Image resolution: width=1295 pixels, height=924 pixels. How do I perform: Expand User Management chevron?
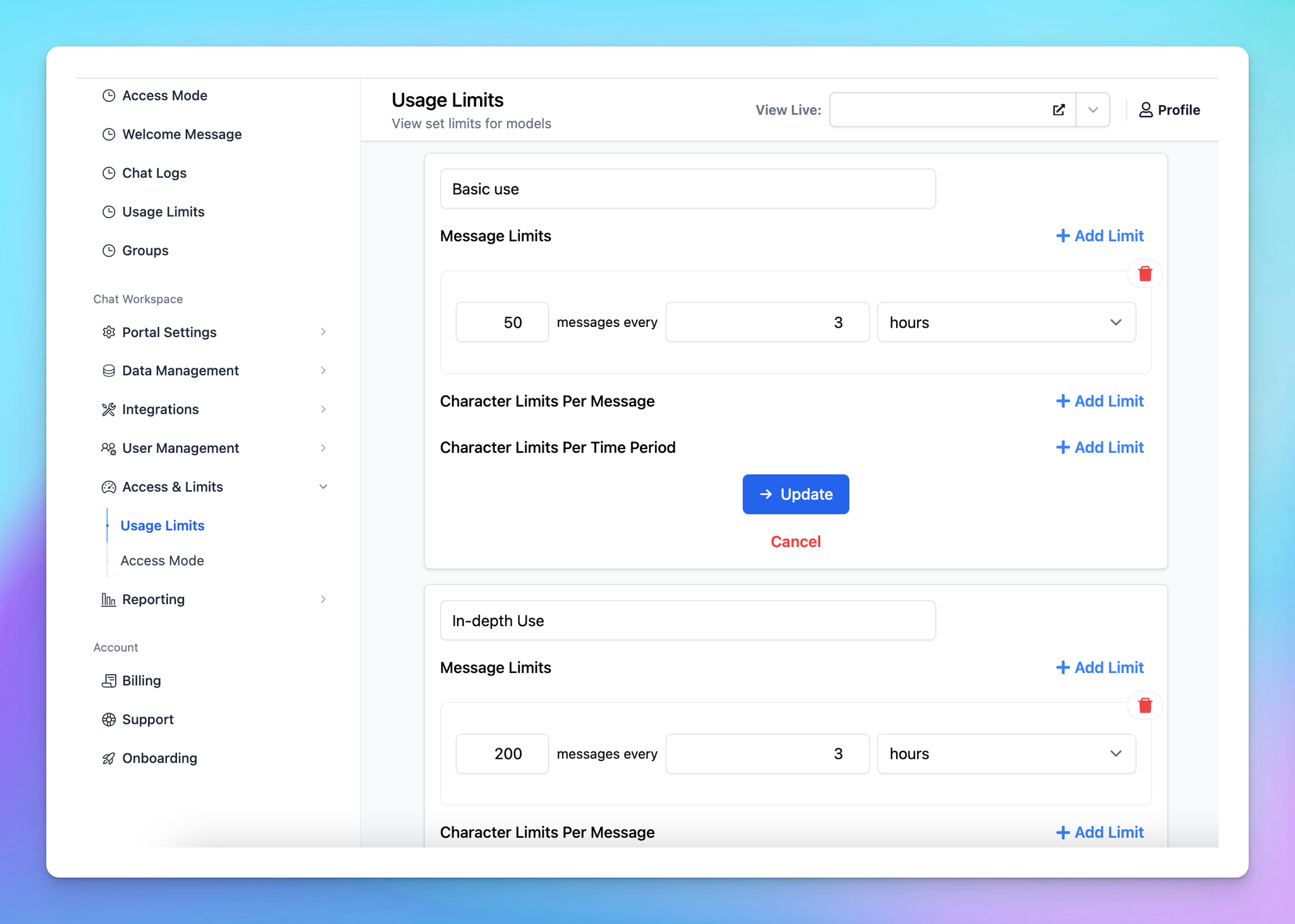[x=323, y=448]
